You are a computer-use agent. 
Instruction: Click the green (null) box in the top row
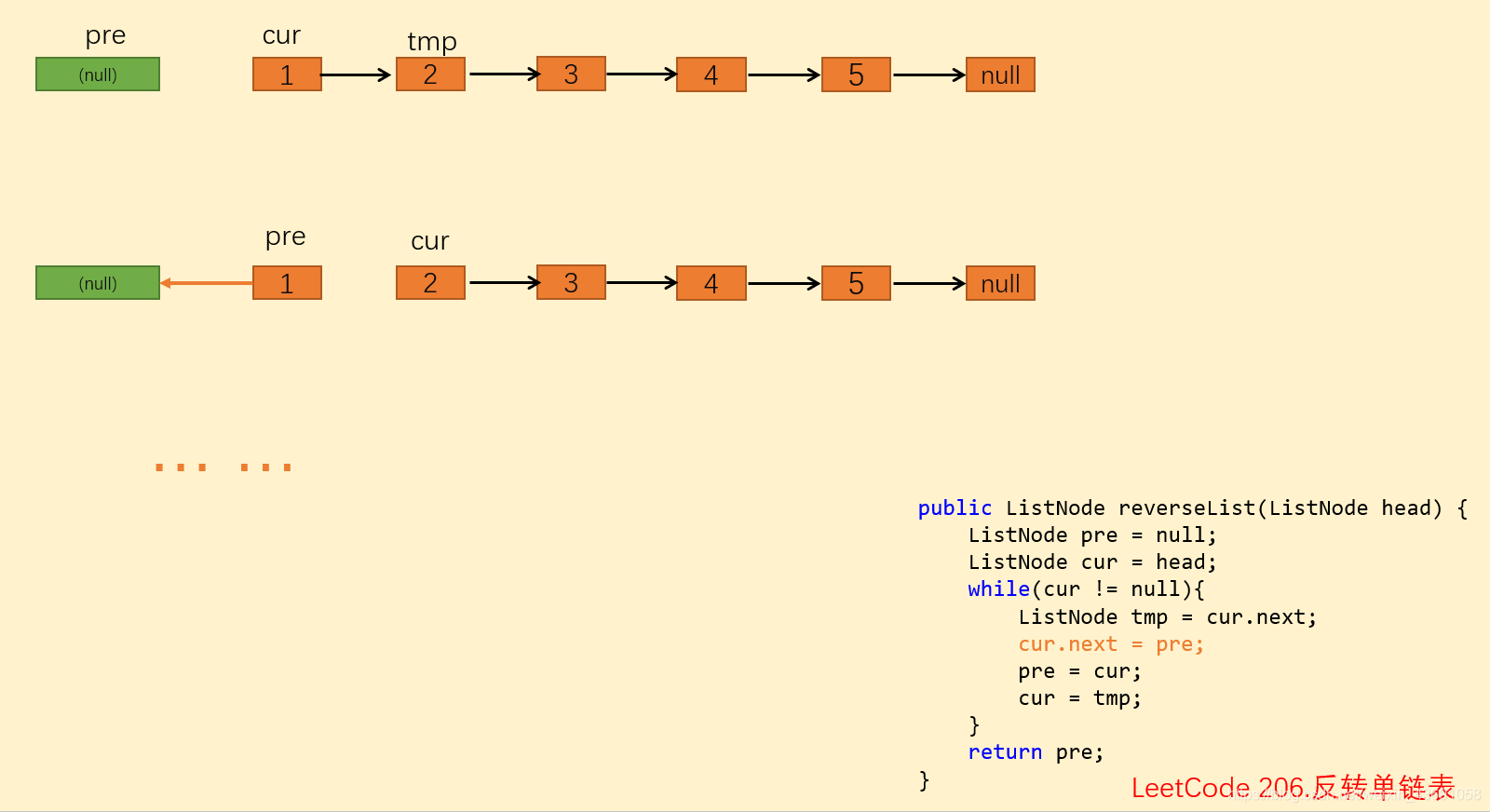coord(98,74)
